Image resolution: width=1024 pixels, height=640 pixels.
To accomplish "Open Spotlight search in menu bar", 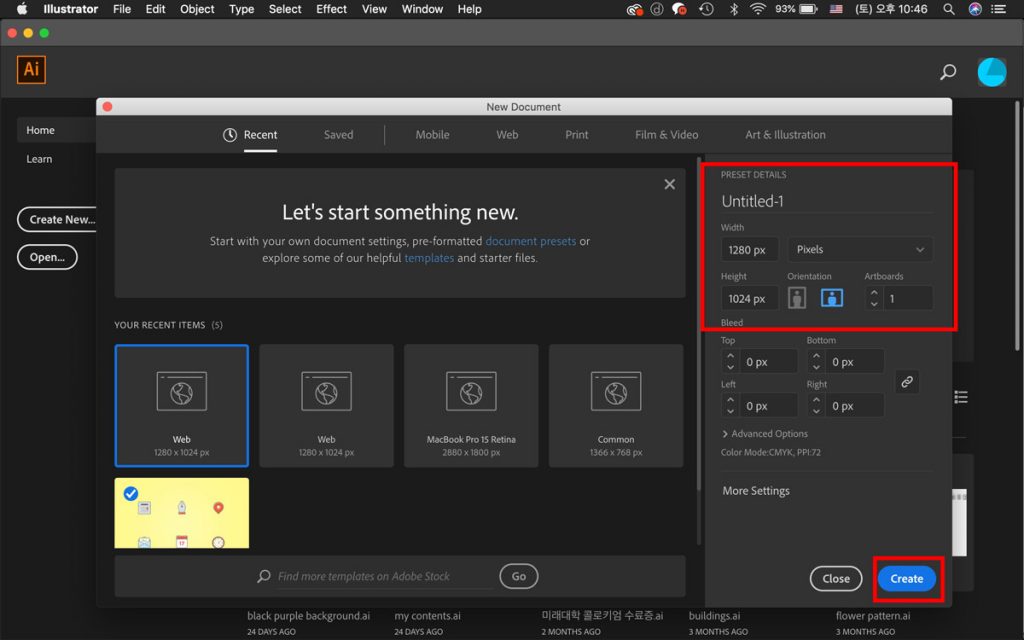I will tap(948, 9).
